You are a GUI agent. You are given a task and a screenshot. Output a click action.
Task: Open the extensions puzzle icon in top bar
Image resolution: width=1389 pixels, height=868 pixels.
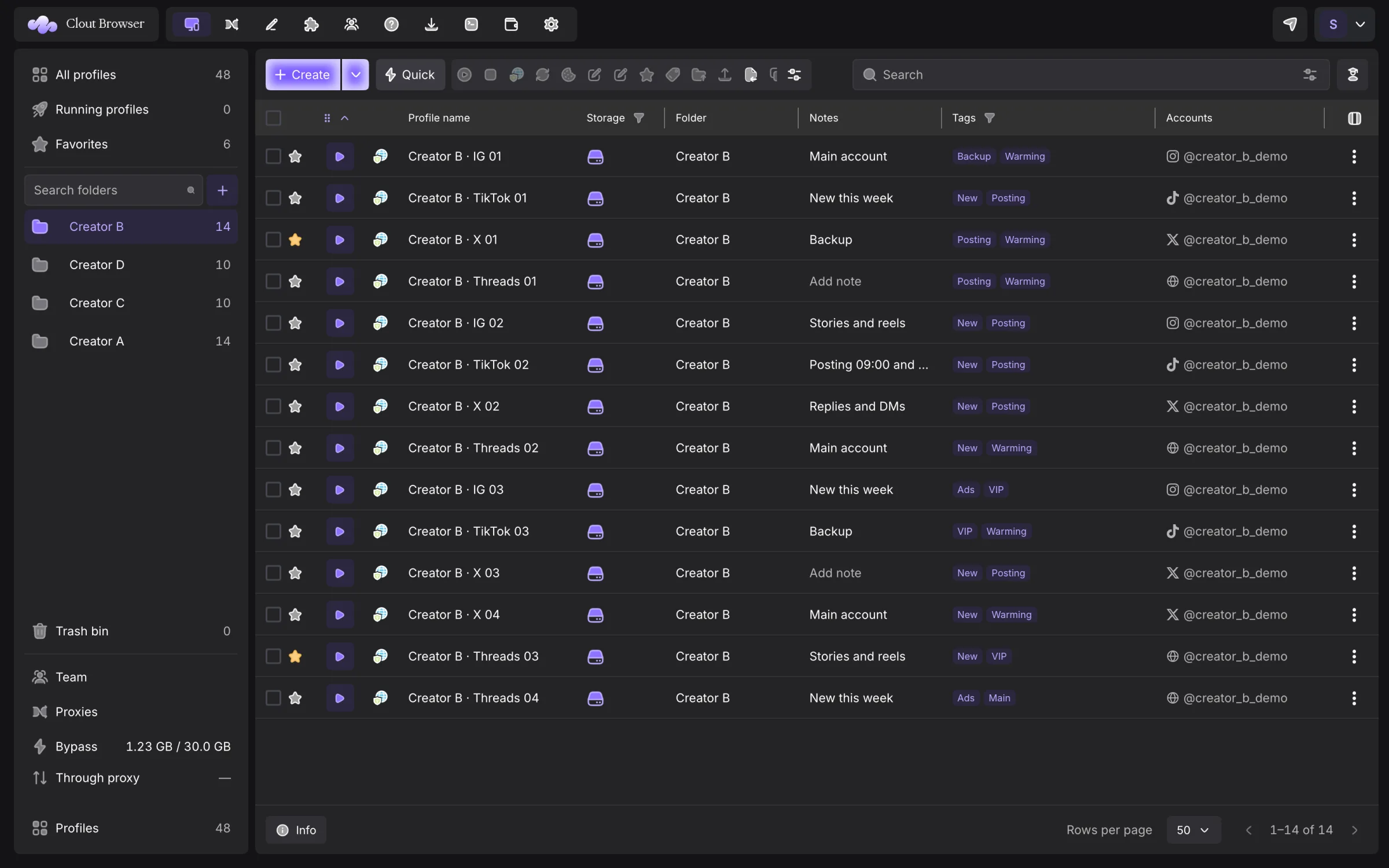pos(311,24)
